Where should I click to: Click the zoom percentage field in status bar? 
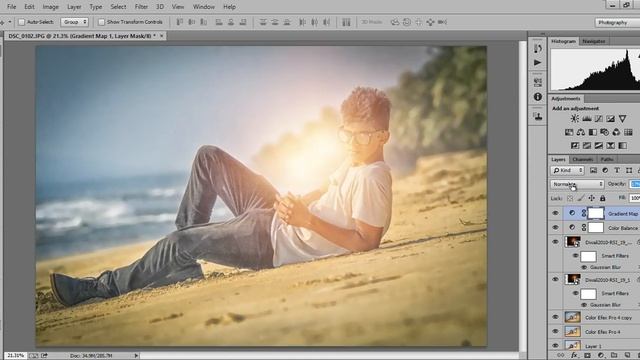click(x=16, y=356)
